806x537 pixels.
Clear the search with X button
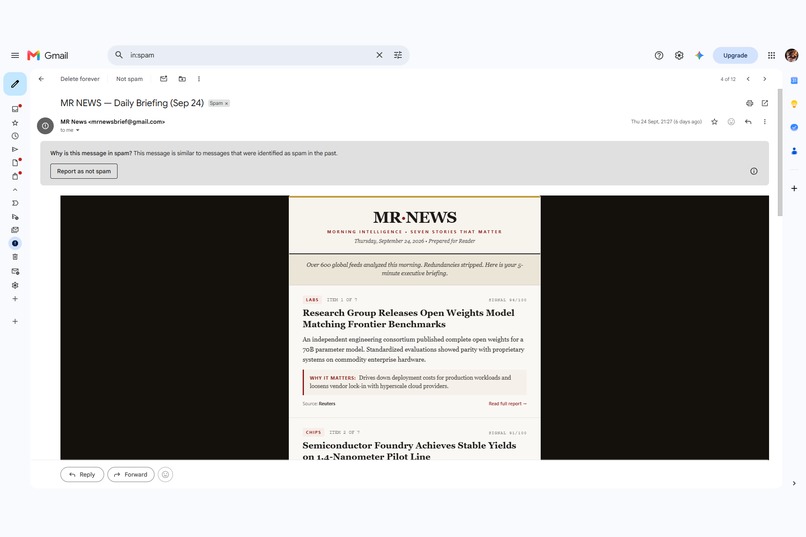click(379, 55)
